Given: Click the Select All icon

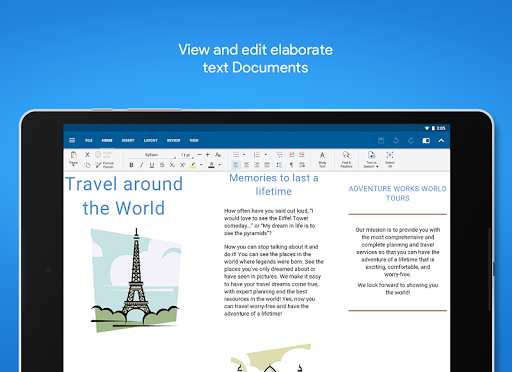Looking at the screenshot, I should pos(390,159).
